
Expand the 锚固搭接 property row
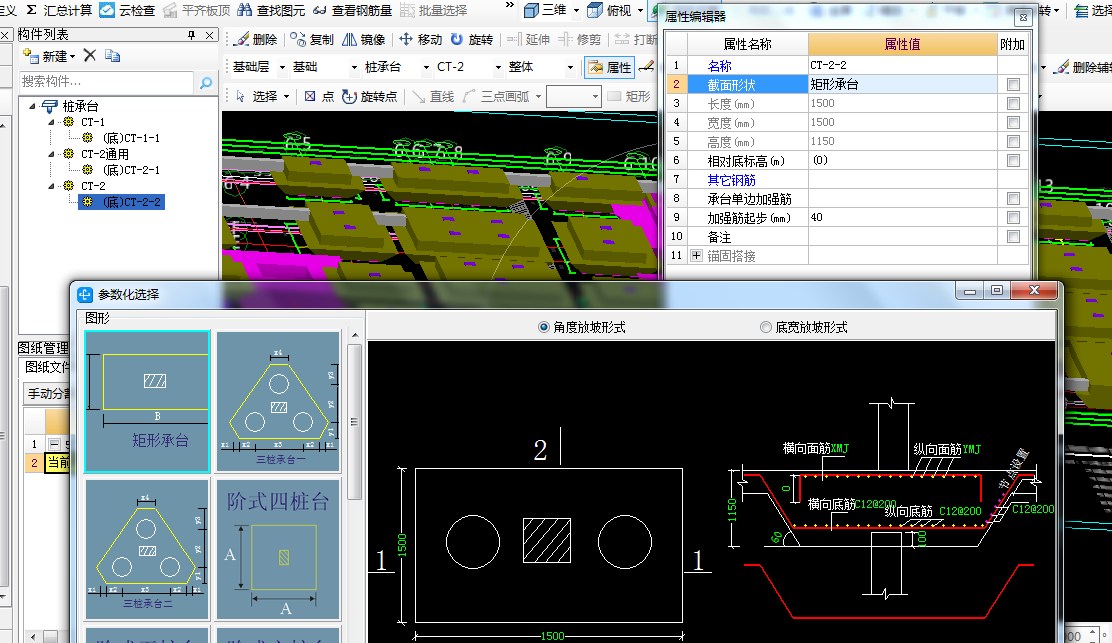pyautogui.click(x=696, y=256)
